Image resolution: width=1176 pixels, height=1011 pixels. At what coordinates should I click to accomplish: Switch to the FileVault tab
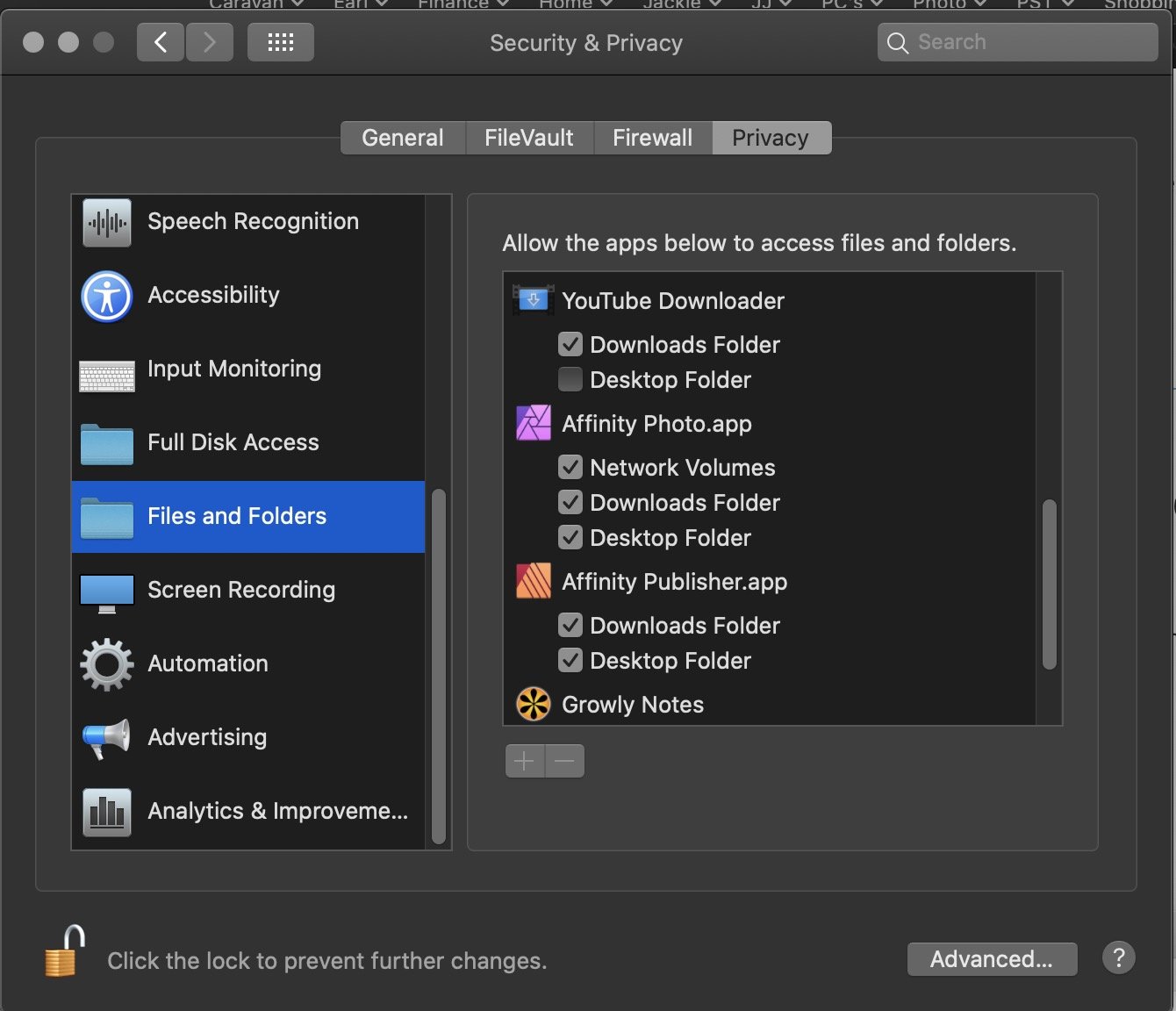click(529, 138)
